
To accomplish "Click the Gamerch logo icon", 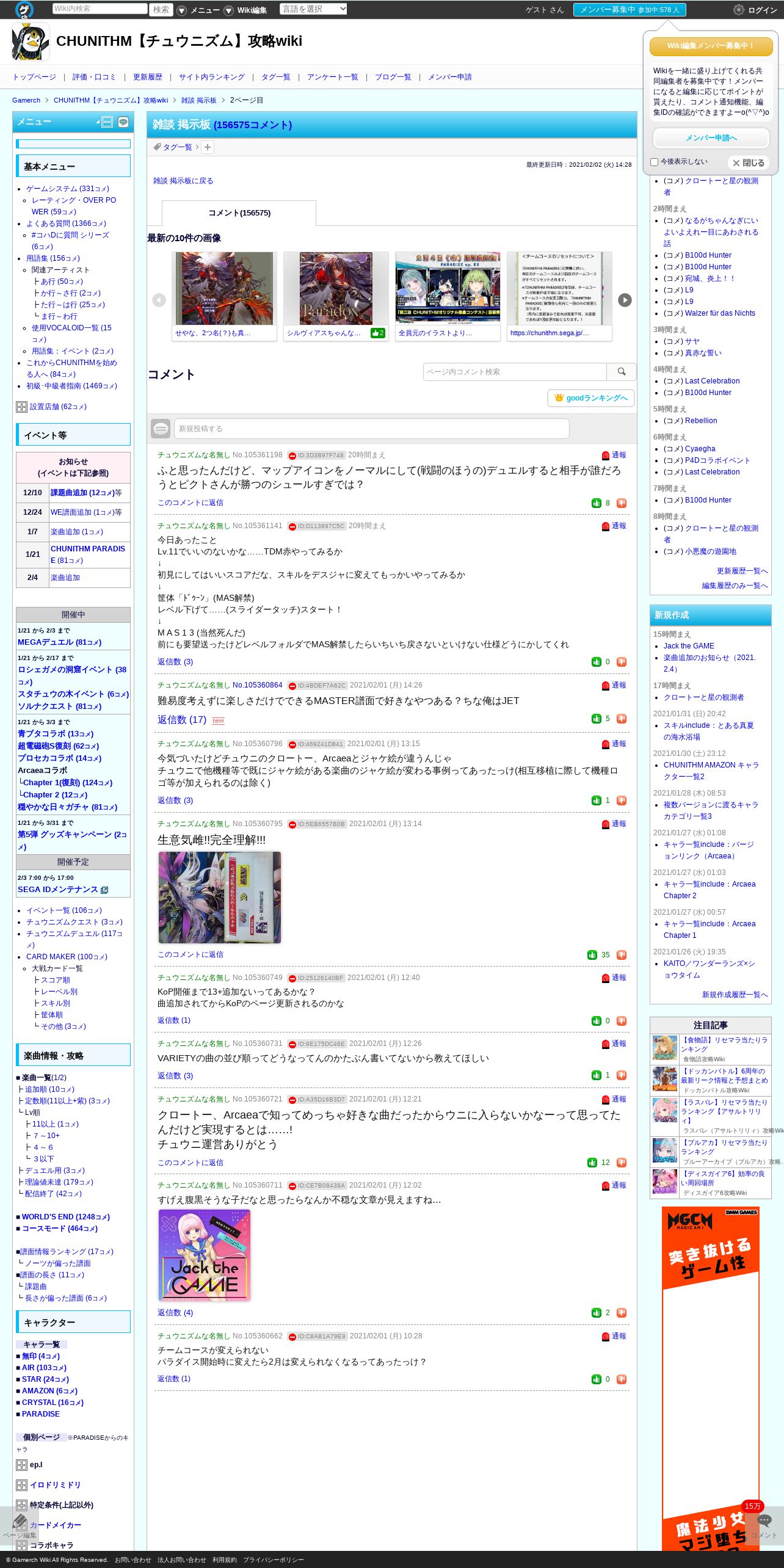I will point(24,9).
